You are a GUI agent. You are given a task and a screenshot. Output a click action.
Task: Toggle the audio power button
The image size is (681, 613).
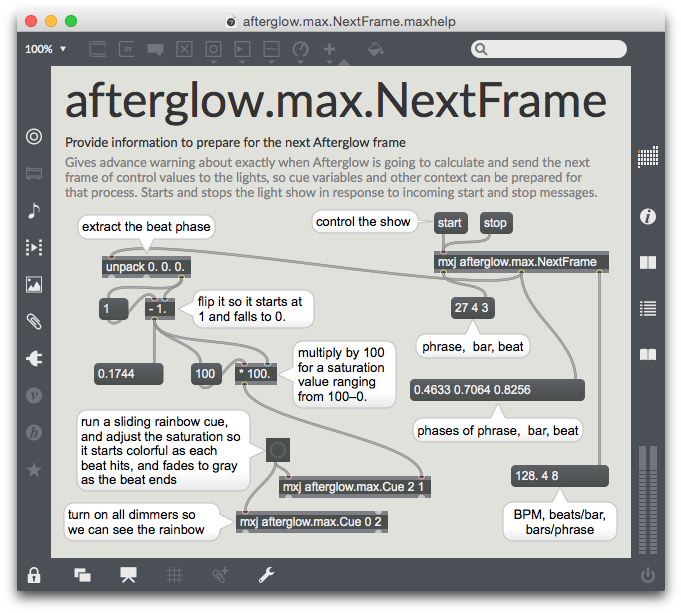[648, 575]
